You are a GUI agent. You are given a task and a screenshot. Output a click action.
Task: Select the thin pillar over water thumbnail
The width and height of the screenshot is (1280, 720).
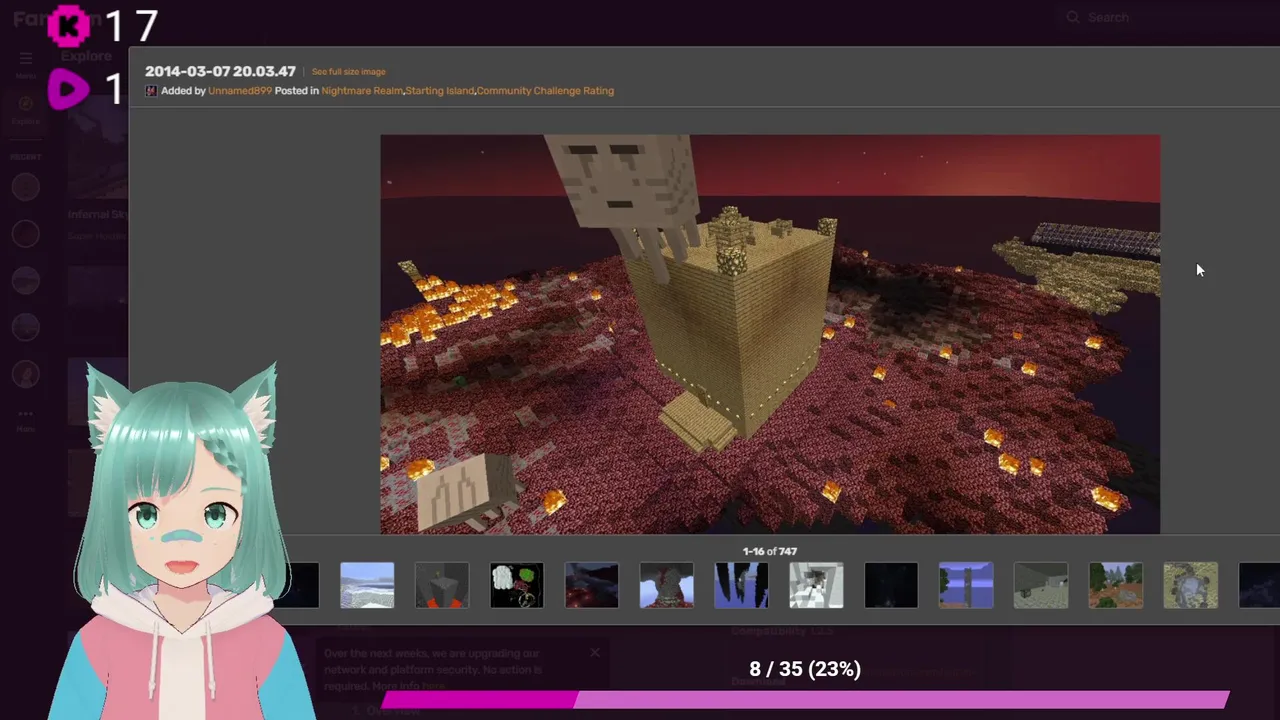pos(966,585)
